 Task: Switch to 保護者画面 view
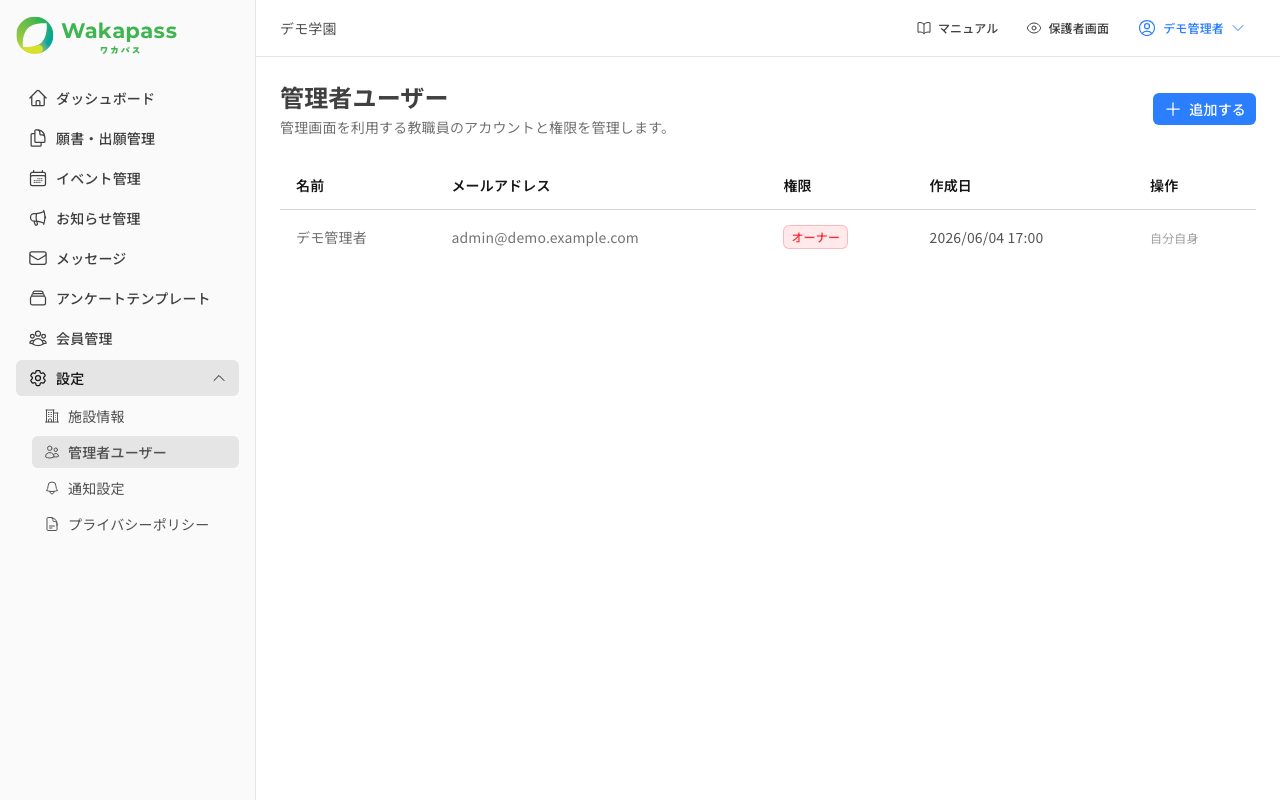point(1068,28)
